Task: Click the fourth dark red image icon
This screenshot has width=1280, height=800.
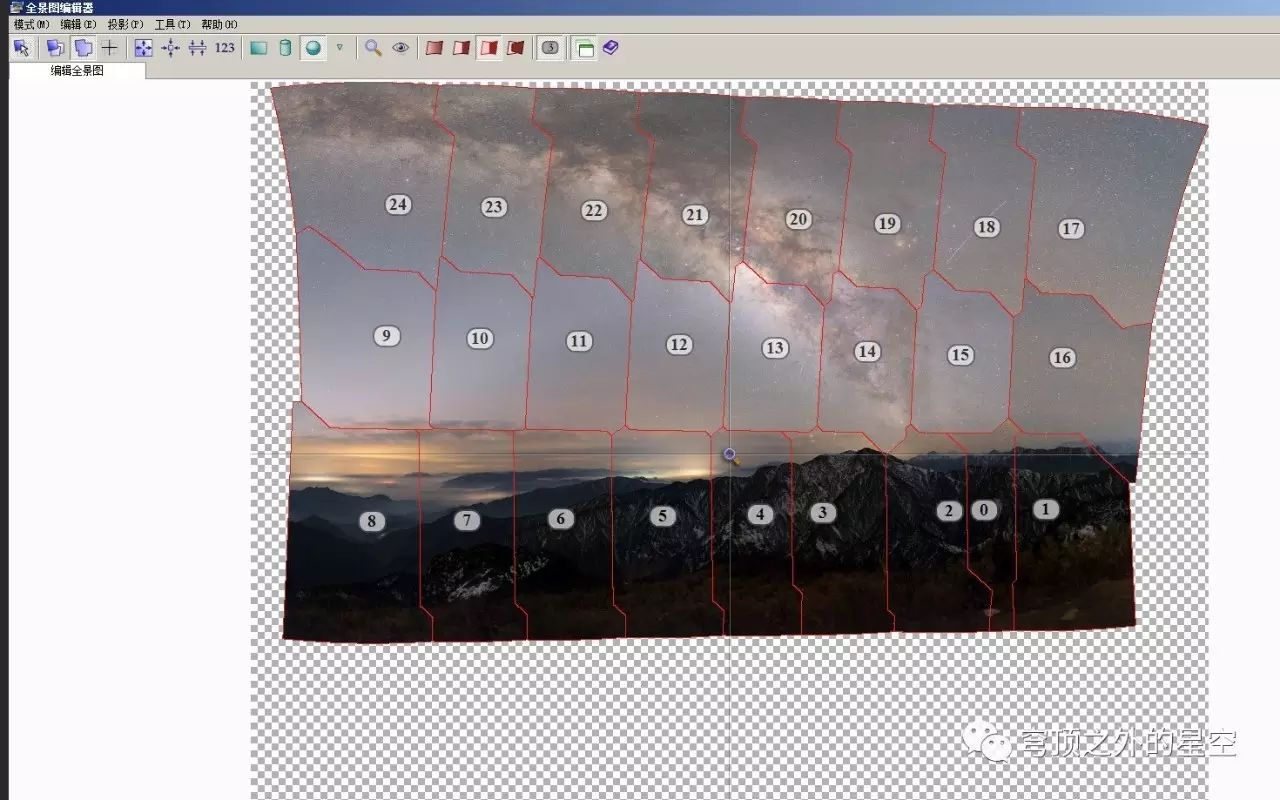Action: pyautogui.click(x=516, y=48)
